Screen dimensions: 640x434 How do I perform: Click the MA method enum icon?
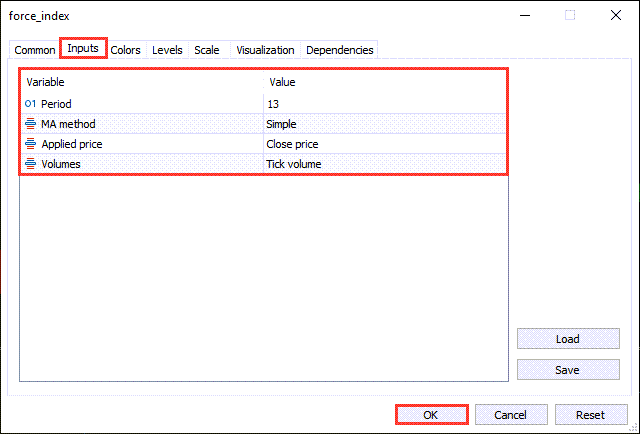(x=30, y=124)
